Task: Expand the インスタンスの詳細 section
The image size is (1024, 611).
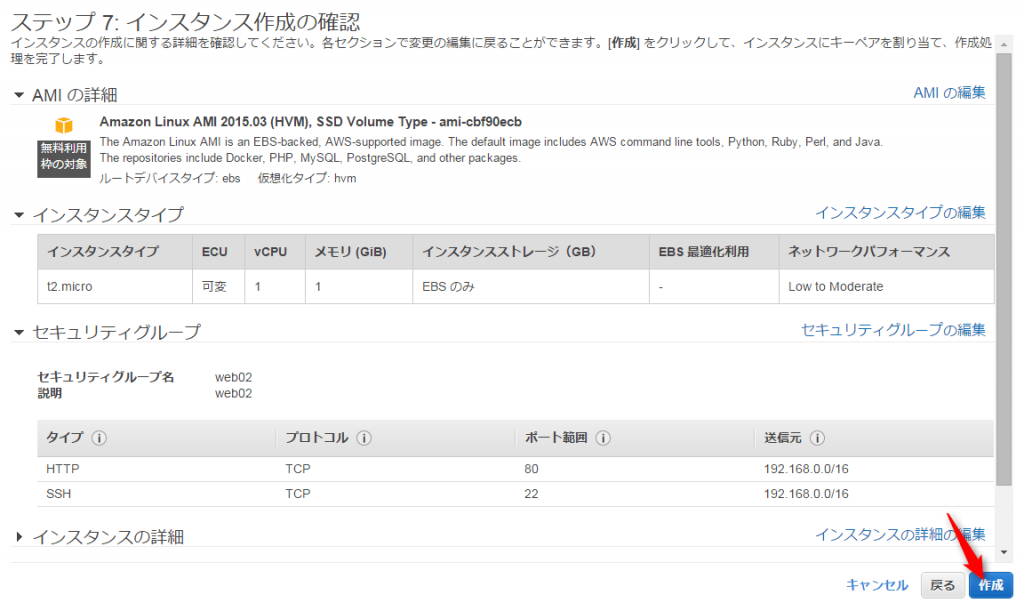Action: (x=19, y=537)
